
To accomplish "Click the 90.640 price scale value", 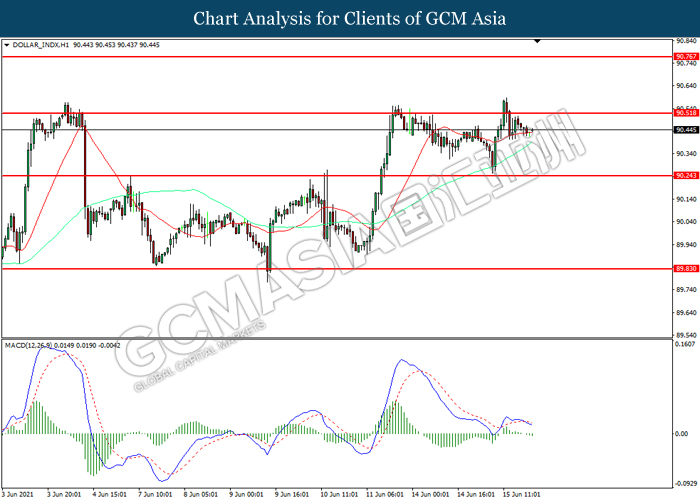I will click(x=686, y=86).
